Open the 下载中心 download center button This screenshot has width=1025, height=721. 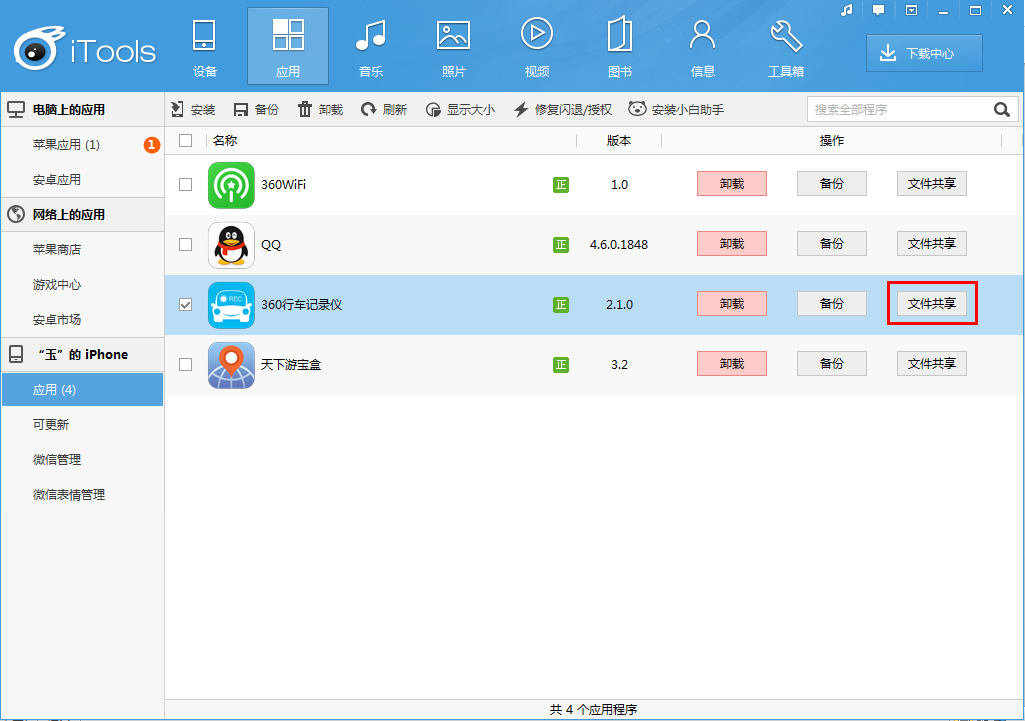click(924, 54)
